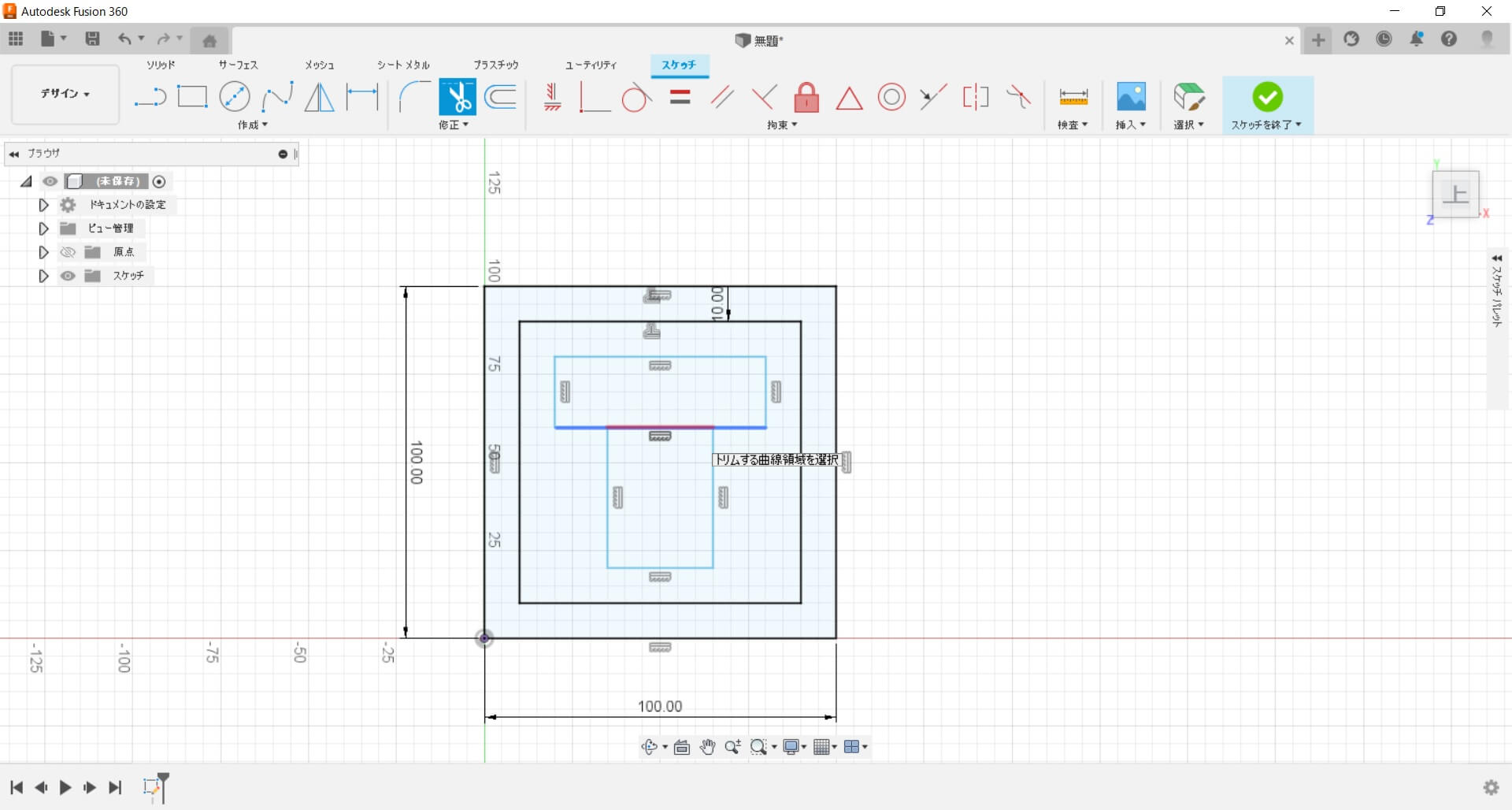The image size is (1512, 810).
Task: Open the シートメタル tab
Action: tap(403, 65)
